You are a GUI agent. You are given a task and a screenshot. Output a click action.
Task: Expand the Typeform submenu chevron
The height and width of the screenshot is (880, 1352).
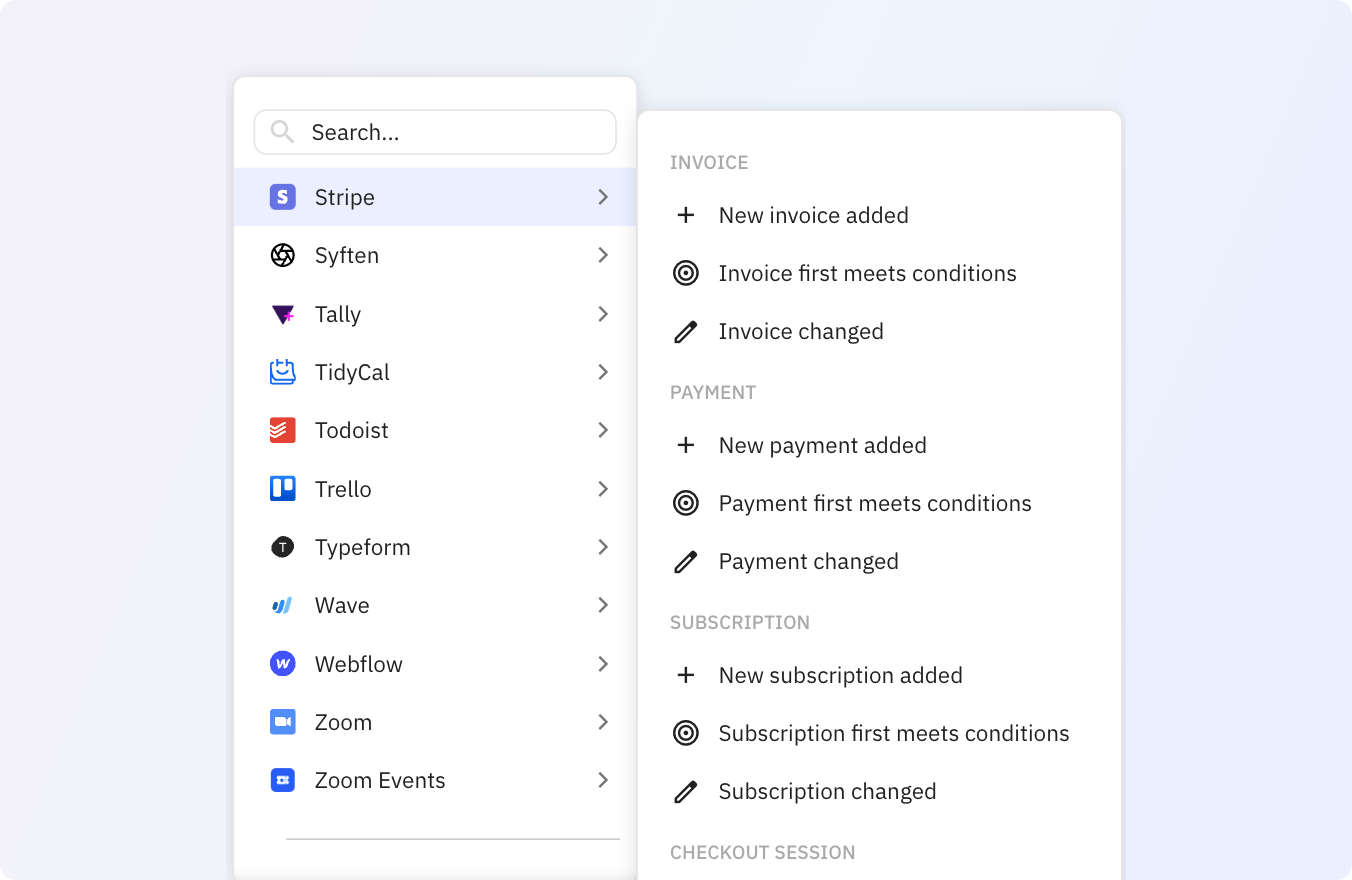[x=603, y=547]
